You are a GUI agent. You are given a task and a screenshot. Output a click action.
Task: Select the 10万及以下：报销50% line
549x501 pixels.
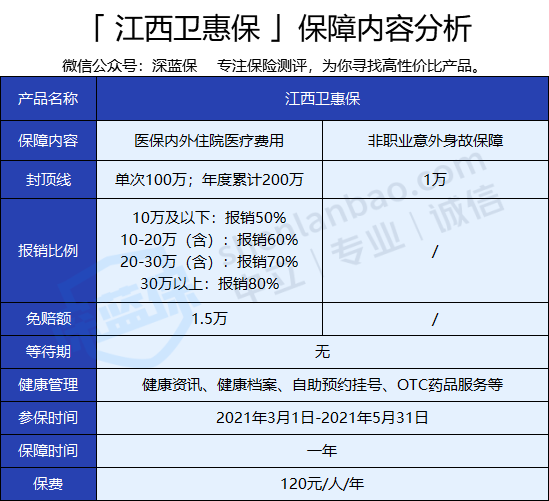(209, 218)
